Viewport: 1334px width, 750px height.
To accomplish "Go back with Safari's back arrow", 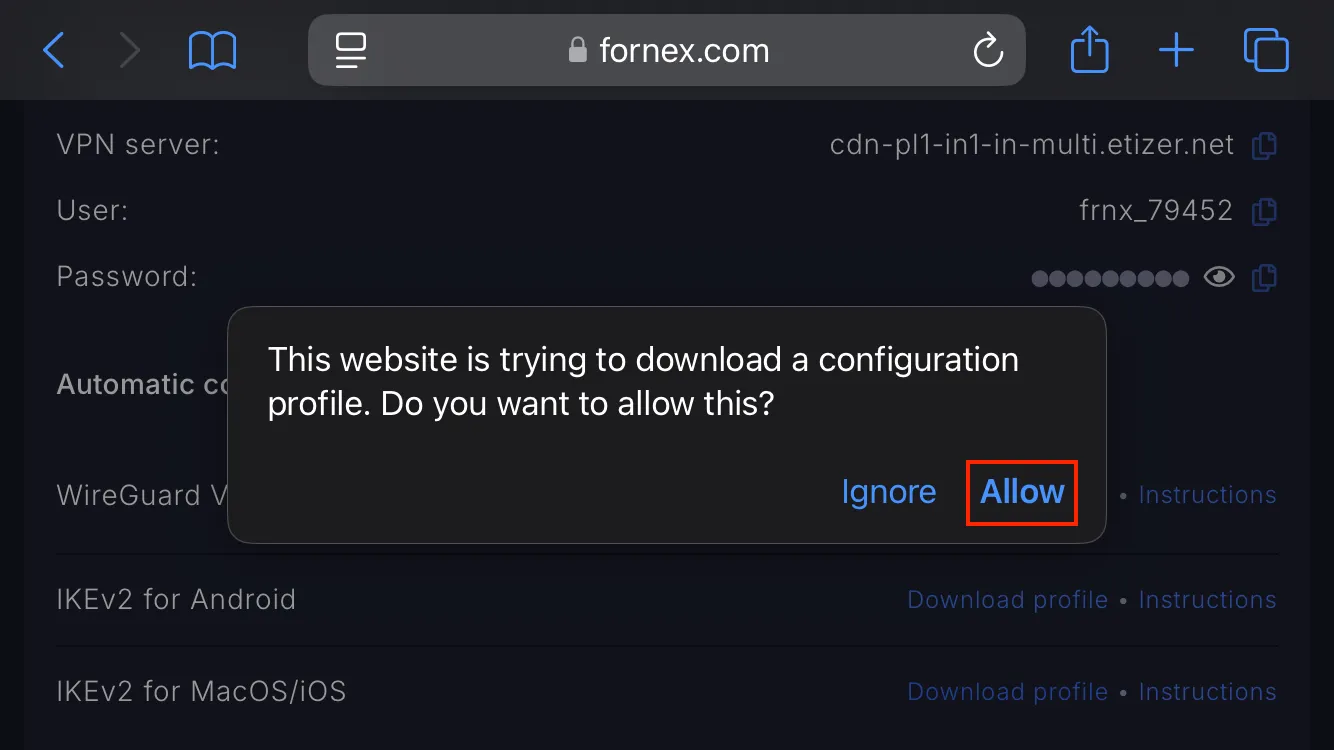I will 54,50.
